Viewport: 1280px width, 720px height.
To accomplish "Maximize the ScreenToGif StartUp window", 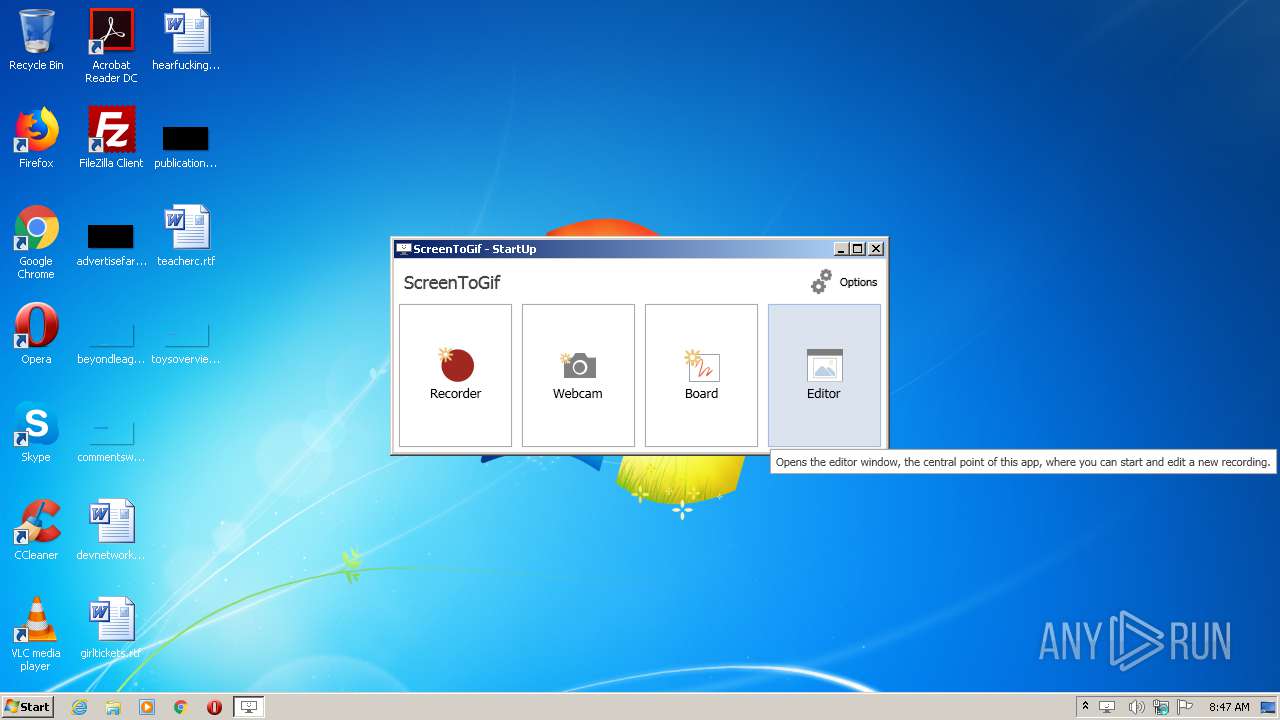I will click(858, 249).
